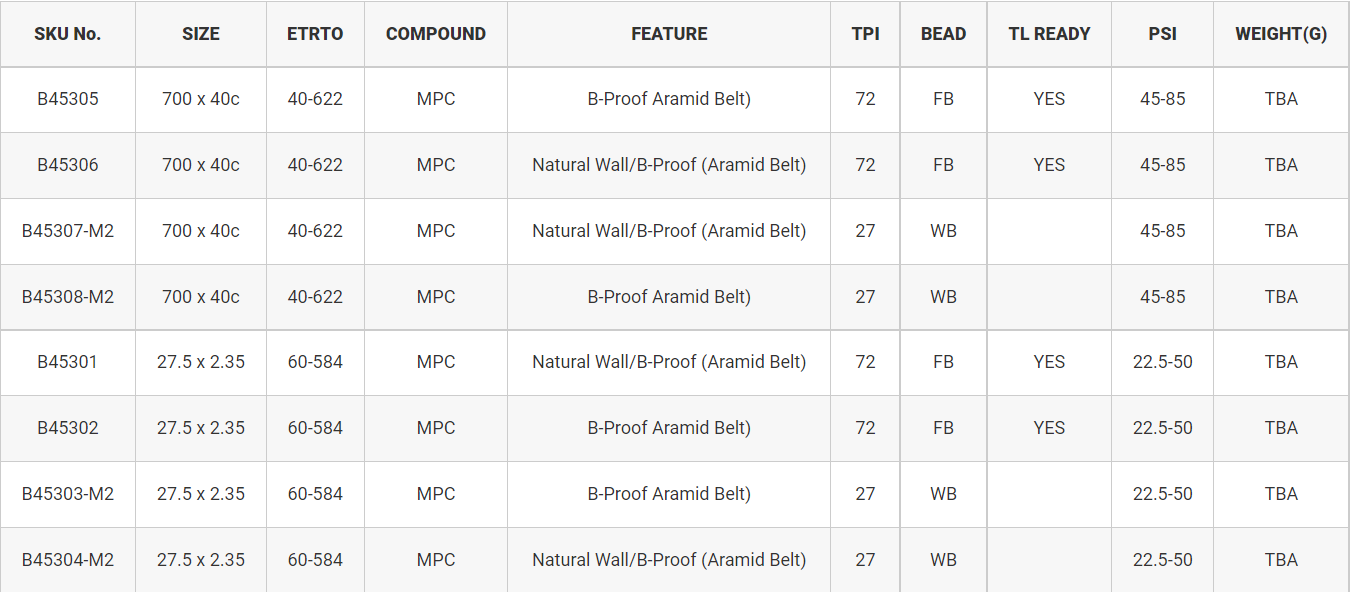Screen dimensions: 1351x592
Task: Click SKU cell B45303-M2
Action: tap(68, 494)
